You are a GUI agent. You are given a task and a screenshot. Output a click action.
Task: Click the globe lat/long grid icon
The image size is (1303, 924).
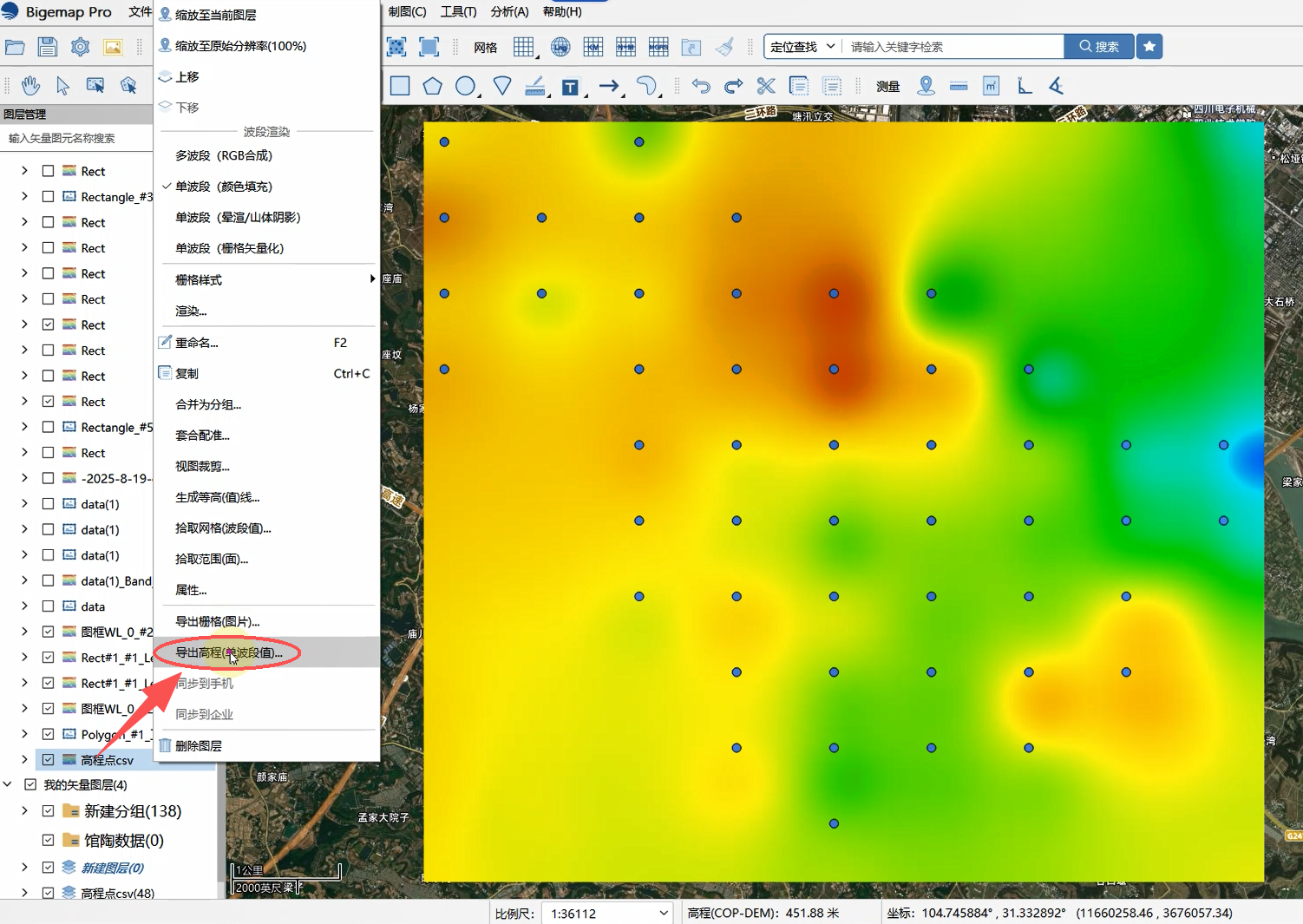(560, 47)
